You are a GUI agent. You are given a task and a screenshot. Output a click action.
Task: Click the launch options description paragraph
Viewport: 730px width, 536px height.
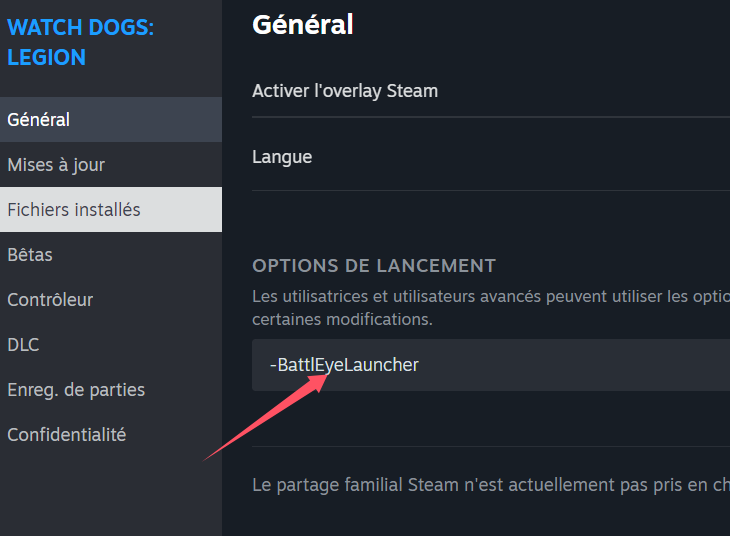pyautogui.click(x=491, y=308)
